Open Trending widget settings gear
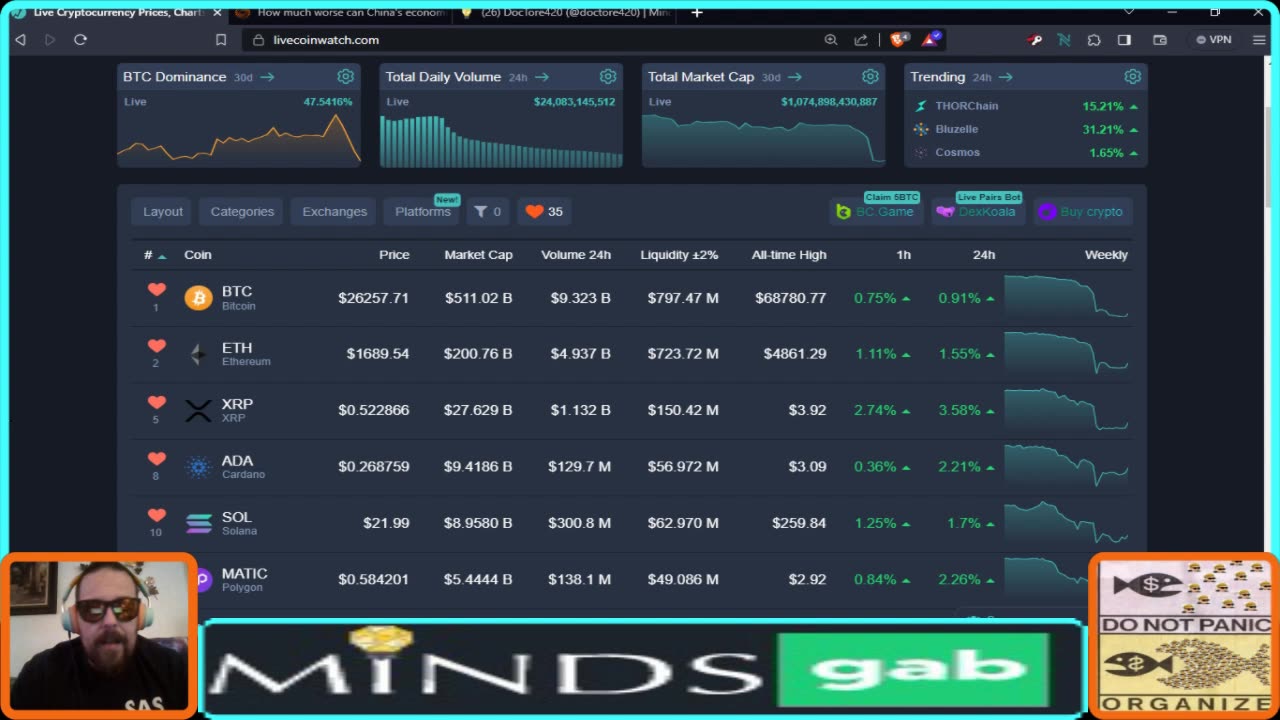Screen dimensions: 1280x720 1132,77
